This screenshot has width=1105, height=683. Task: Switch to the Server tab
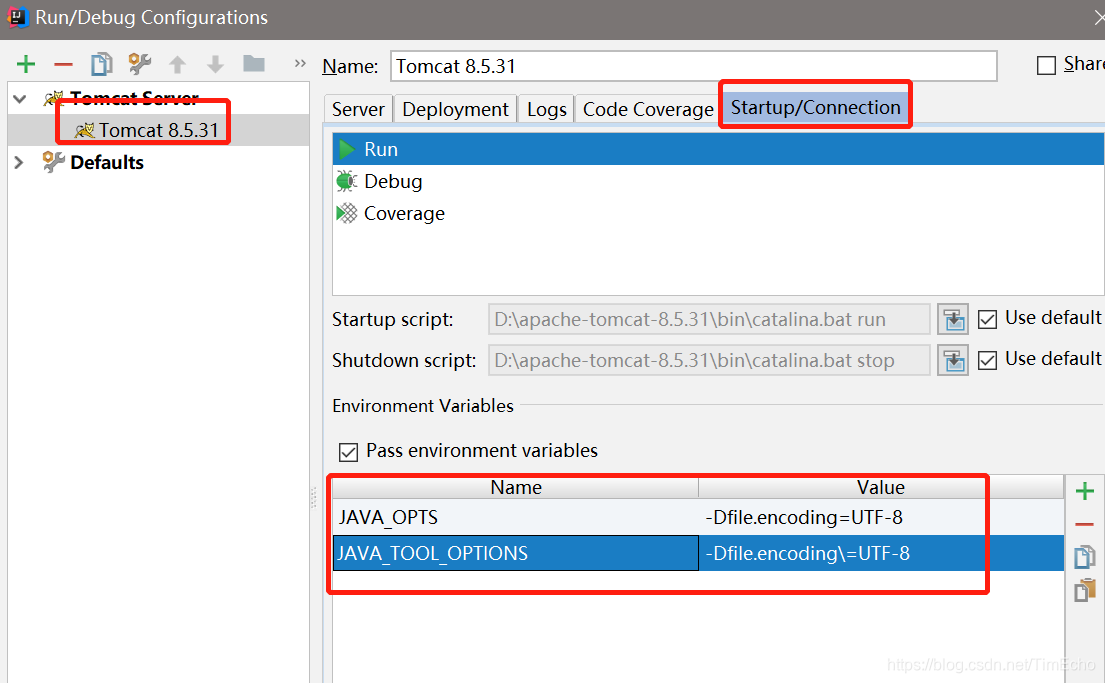358,109
